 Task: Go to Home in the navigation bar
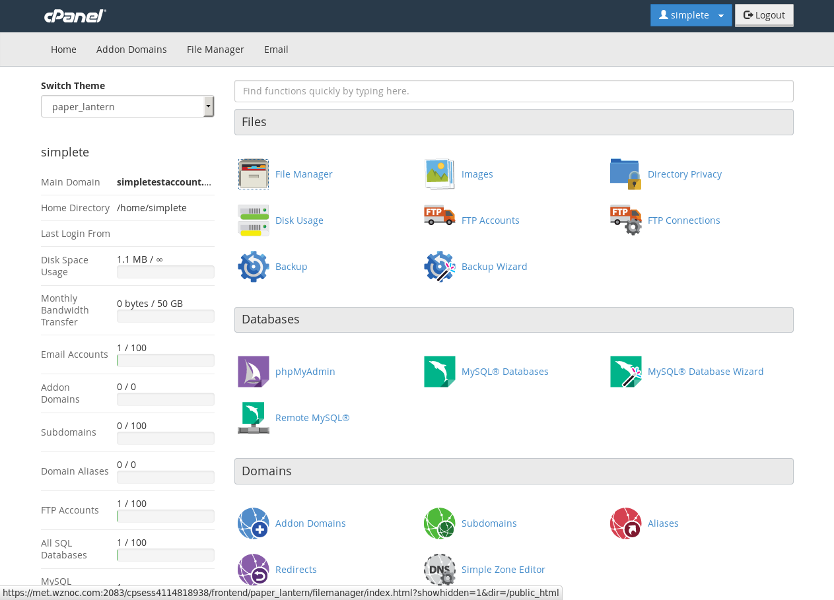[63, 49]
